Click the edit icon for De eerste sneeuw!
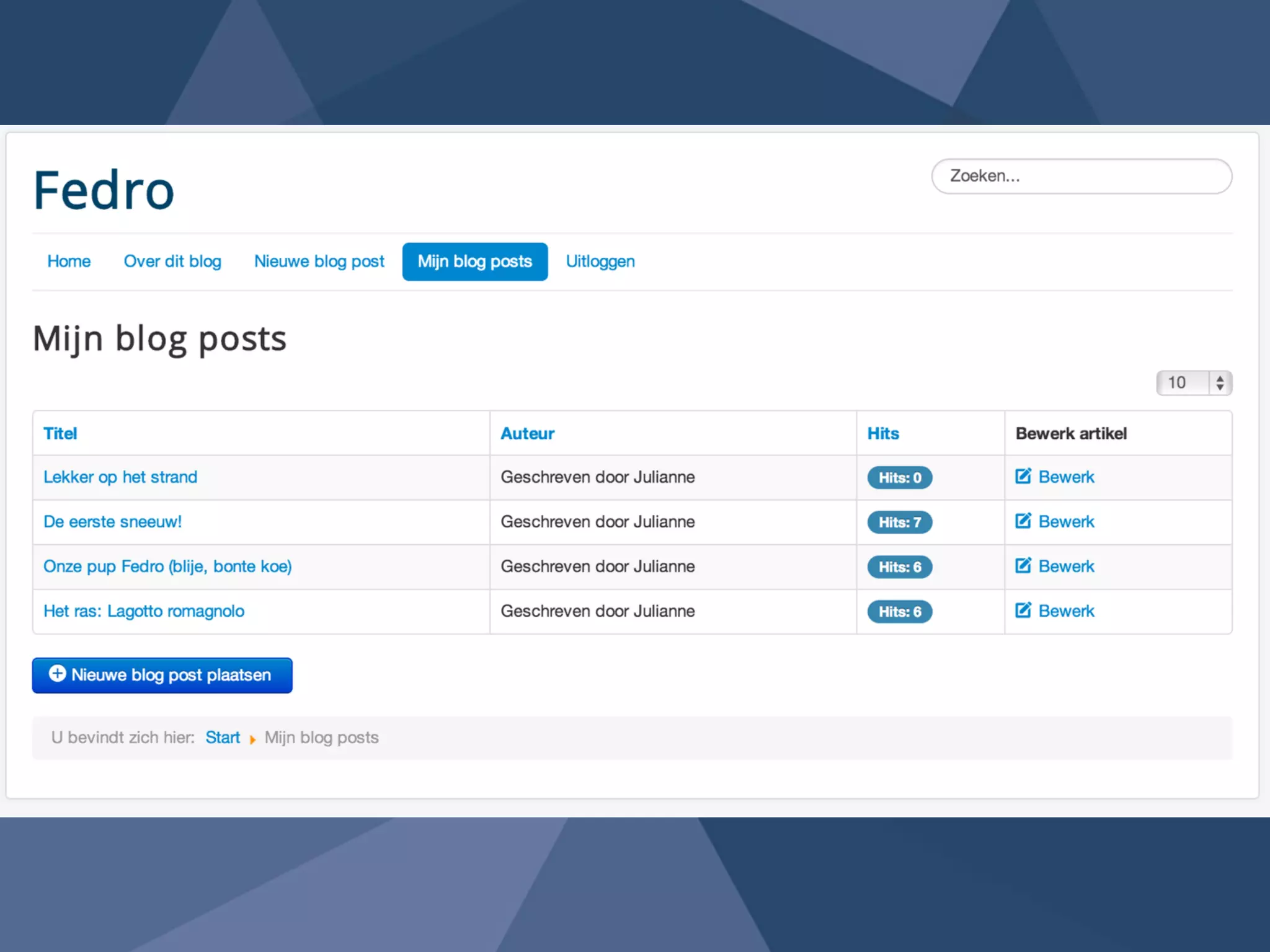This screenshot has height=952, width=1270. point(1023,521)
